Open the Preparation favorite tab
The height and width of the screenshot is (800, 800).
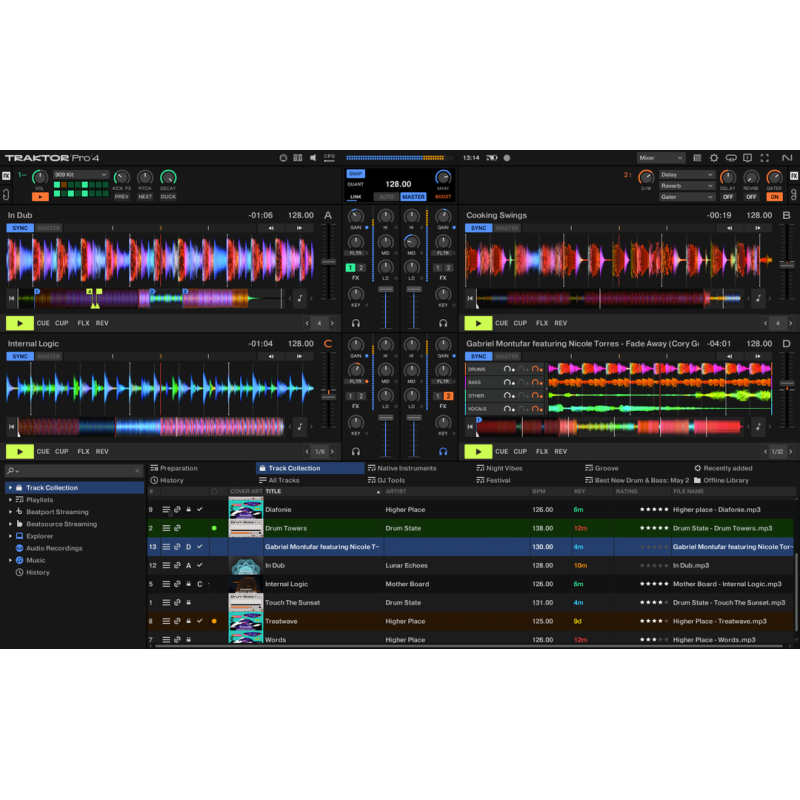pos(174,468)
